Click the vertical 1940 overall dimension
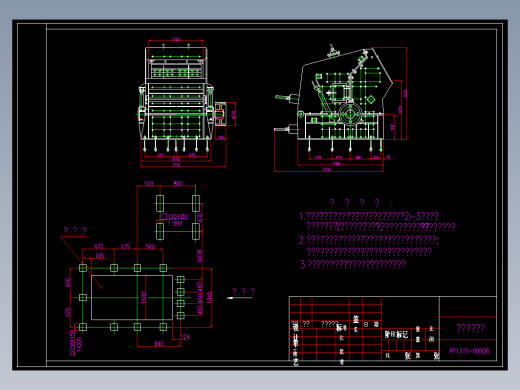520x390 pixels. (x=209, y=297)
